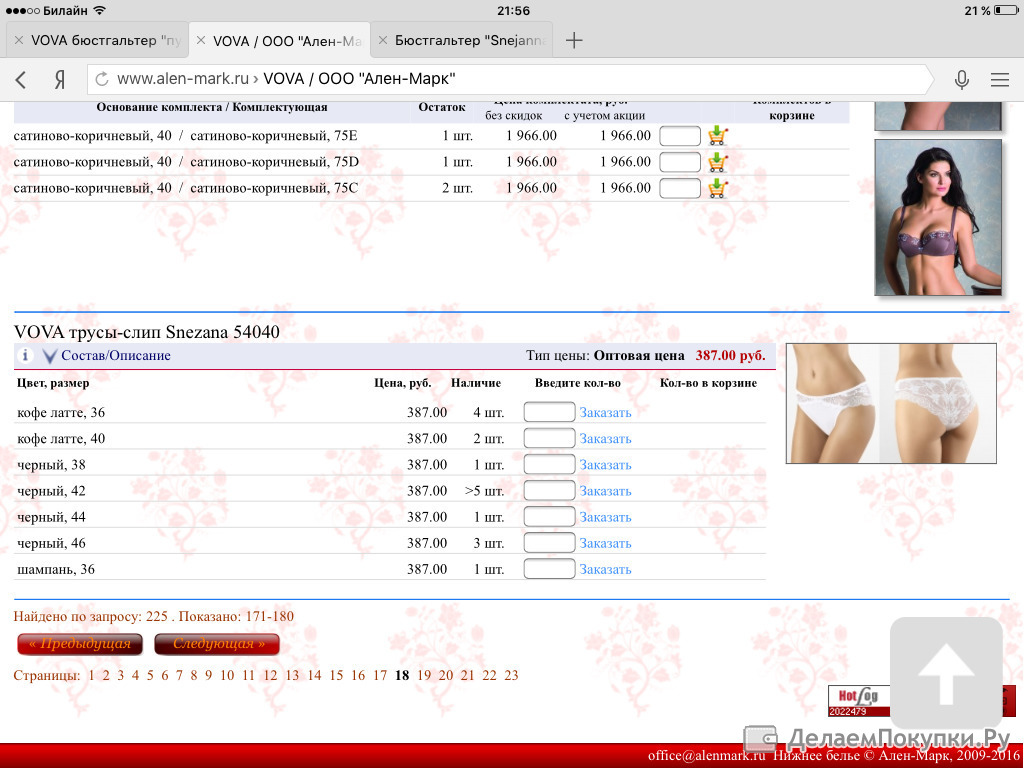
Task: Add the 75C set to cart
Action: pos(717,188)
